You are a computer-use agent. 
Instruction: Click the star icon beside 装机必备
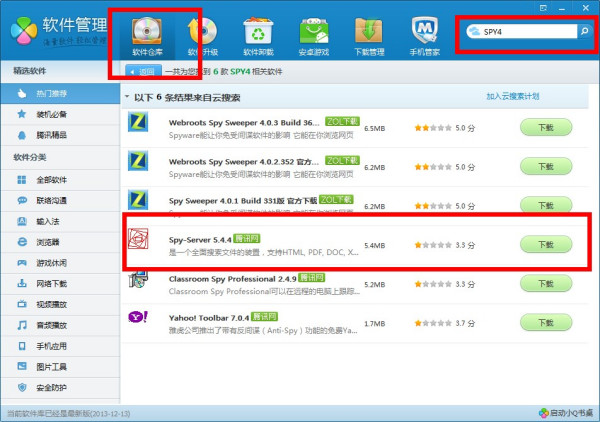pyautogui.click(x=22, y=114)
